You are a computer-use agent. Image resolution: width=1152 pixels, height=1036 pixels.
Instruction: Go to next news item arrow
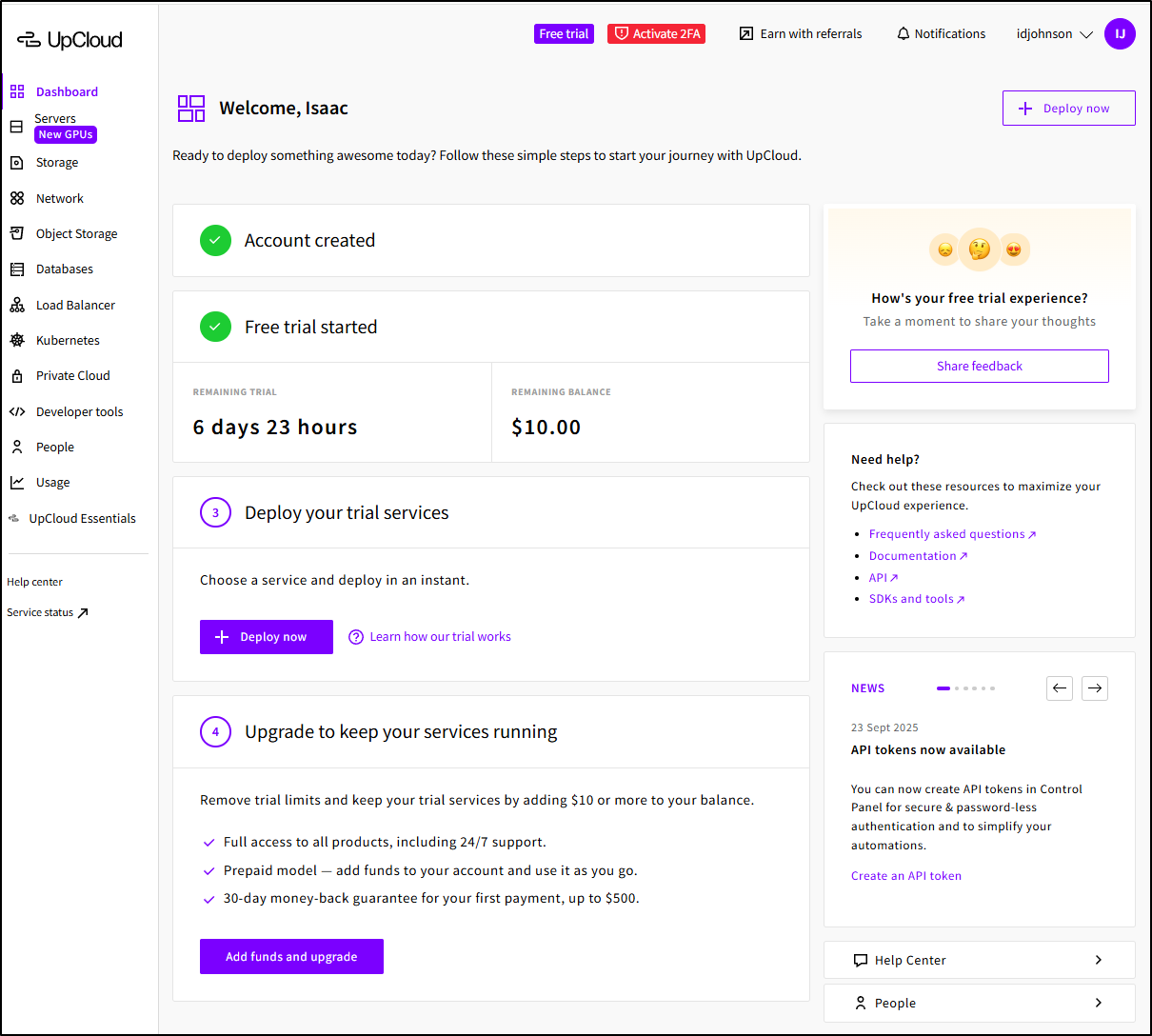click(x=1095, y=688)
